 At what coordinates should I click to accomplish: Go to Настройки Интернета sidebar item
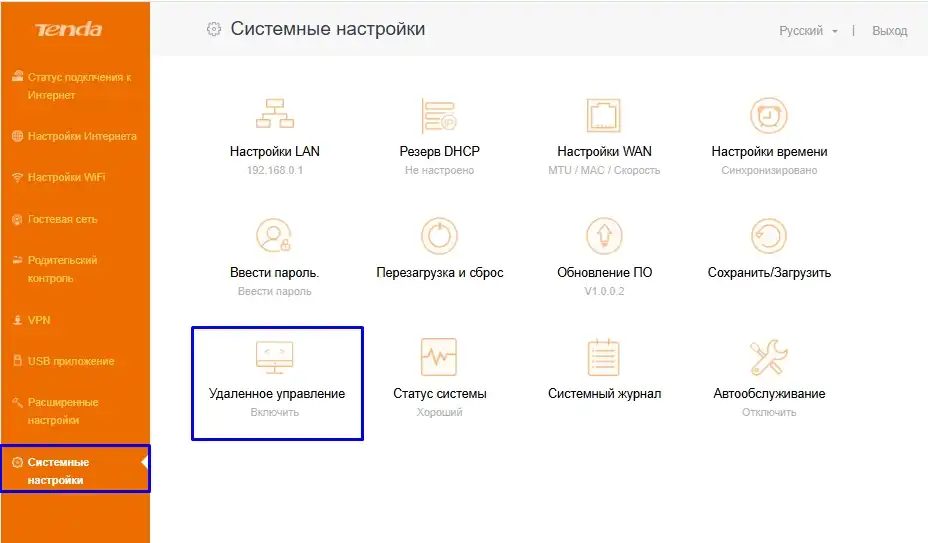74,136
